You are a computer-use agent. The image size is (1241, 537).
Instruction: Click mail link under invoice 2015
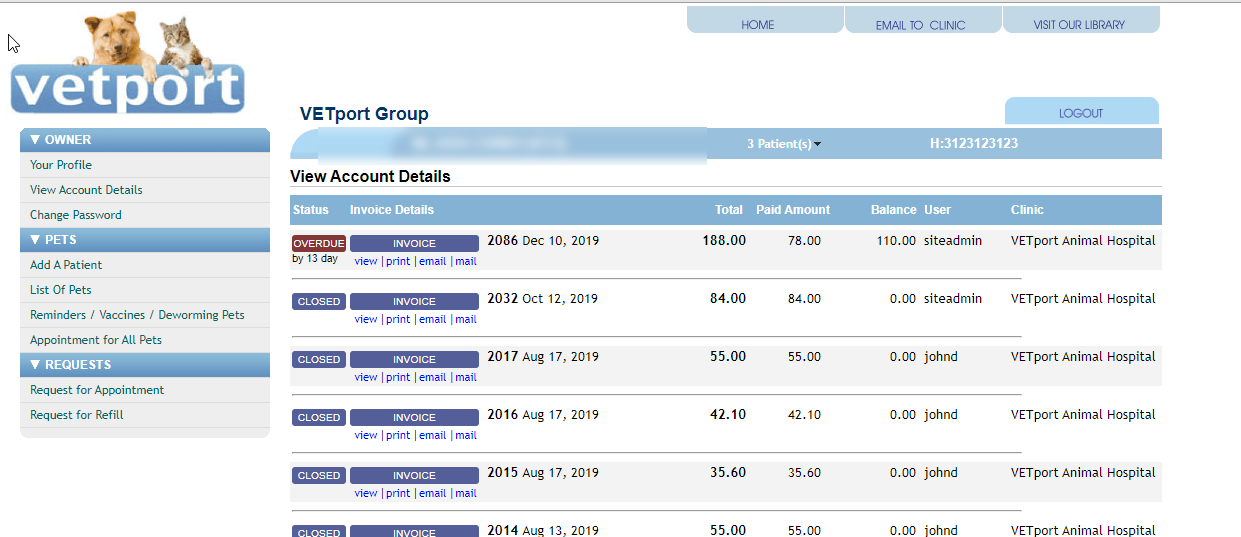click(x=466, y=493)
